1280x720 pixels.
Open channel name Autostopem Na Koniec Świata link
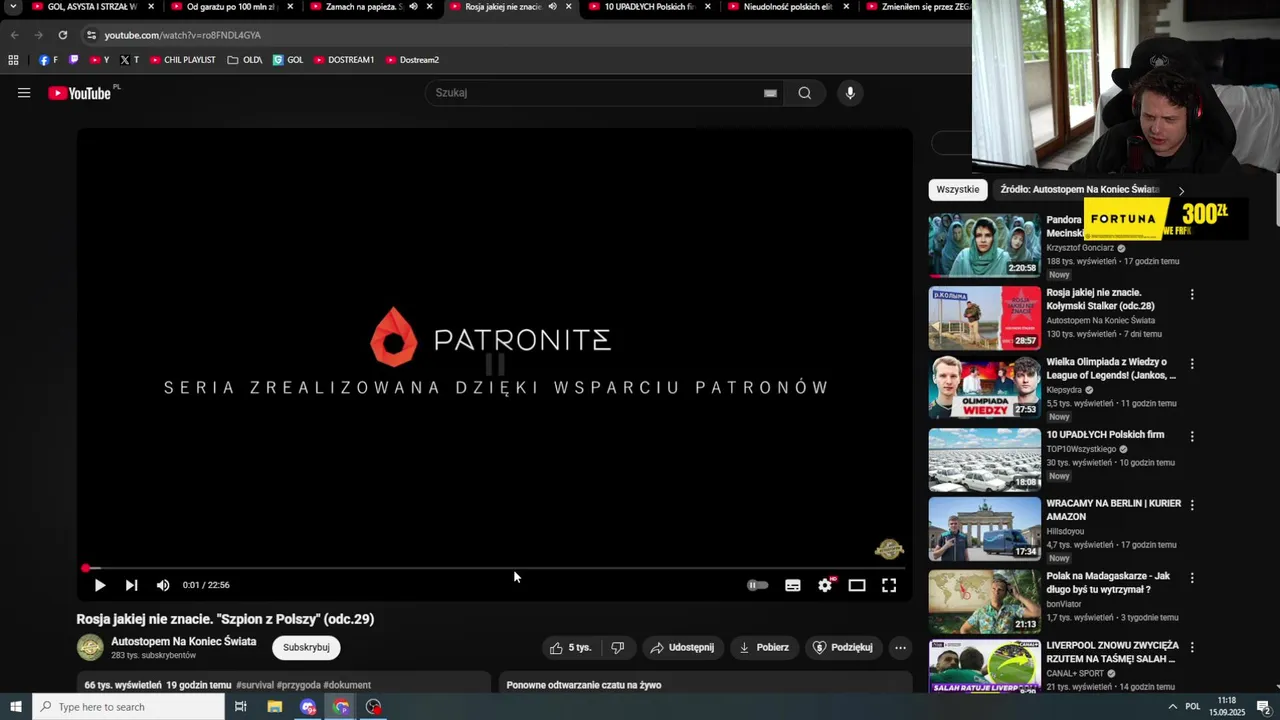coord(184,642)
